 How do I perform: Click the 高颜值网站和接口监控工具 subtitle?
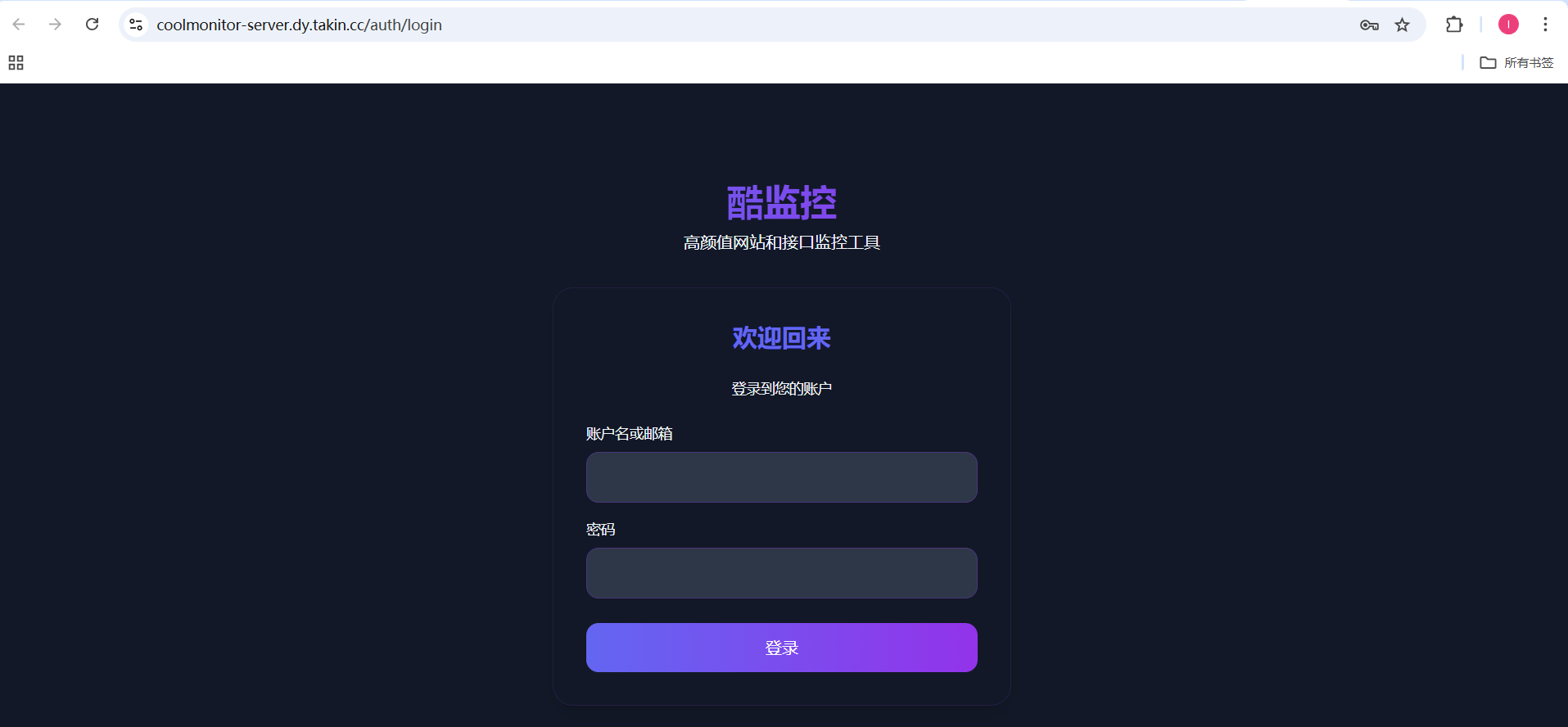tap(782, 242)
